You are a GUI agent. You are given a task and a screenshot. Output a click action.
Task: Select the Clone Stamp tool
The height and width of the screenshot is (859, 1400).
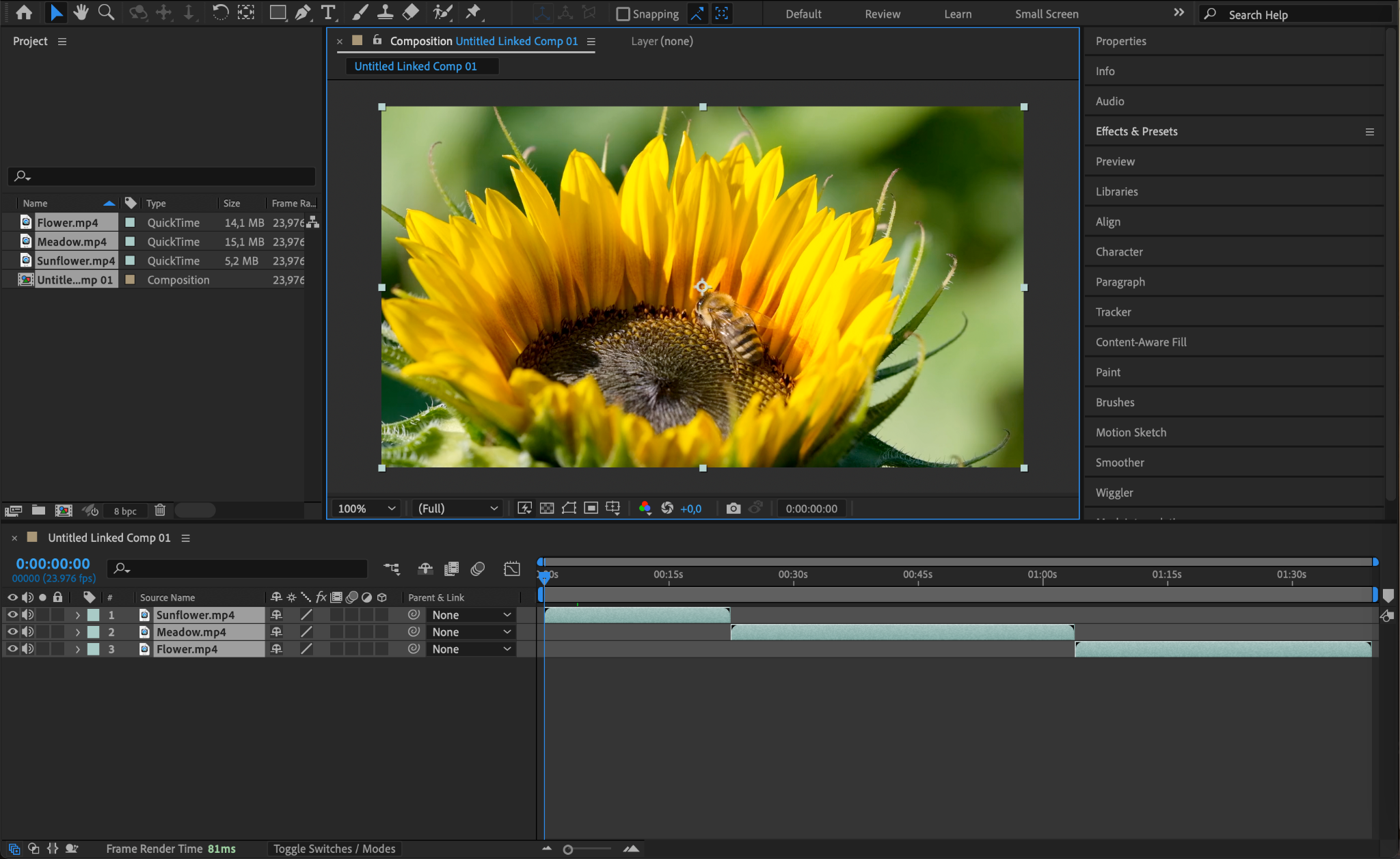point(385,12)
